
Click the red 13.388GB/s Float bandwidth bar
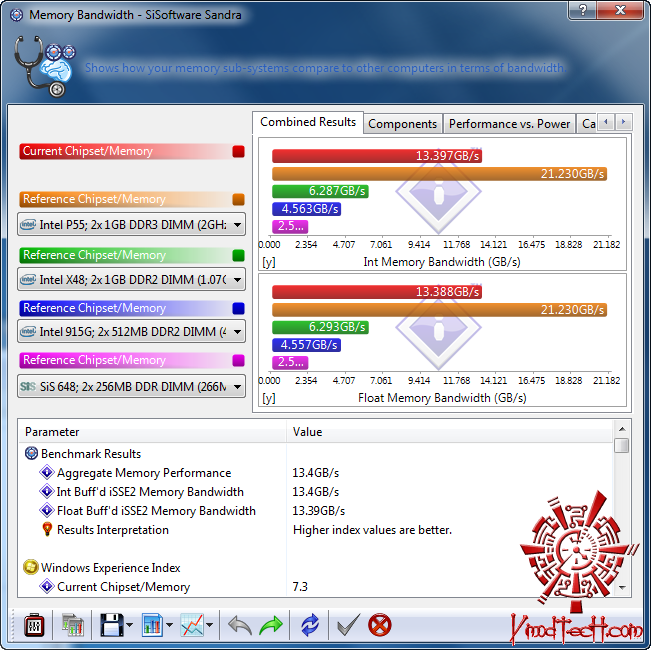pyautogui.click(x=377, y=292)
